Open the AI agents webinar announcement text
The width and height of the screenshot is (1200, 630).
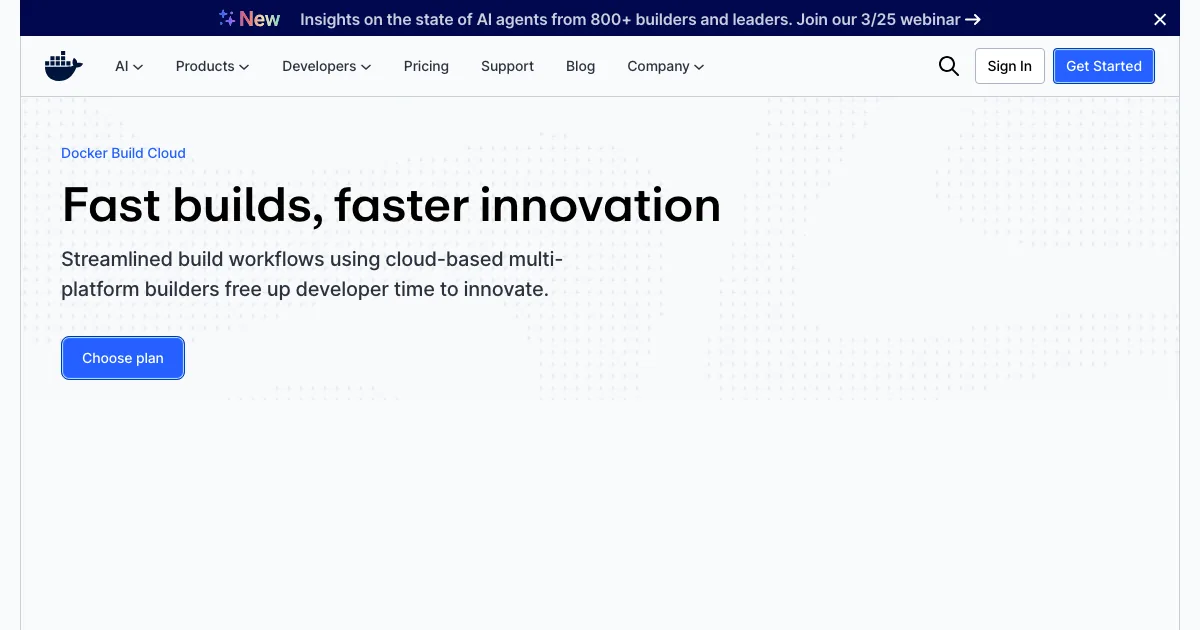pyautogui.click(x=630, y=19)
